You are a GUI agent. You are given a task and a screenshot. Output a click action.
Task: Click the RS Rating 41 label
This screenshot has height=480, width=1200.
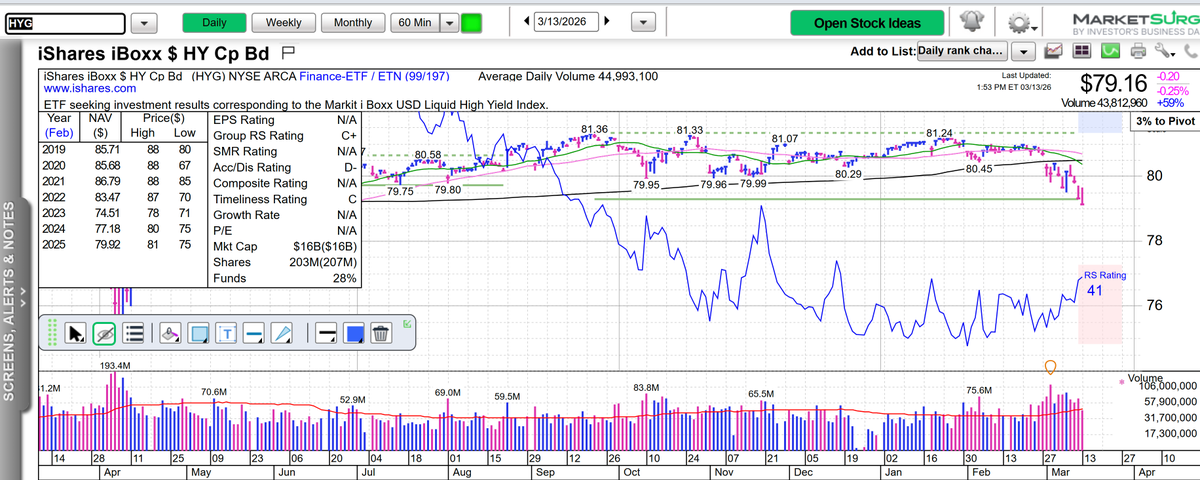[x=1105, y=284]
